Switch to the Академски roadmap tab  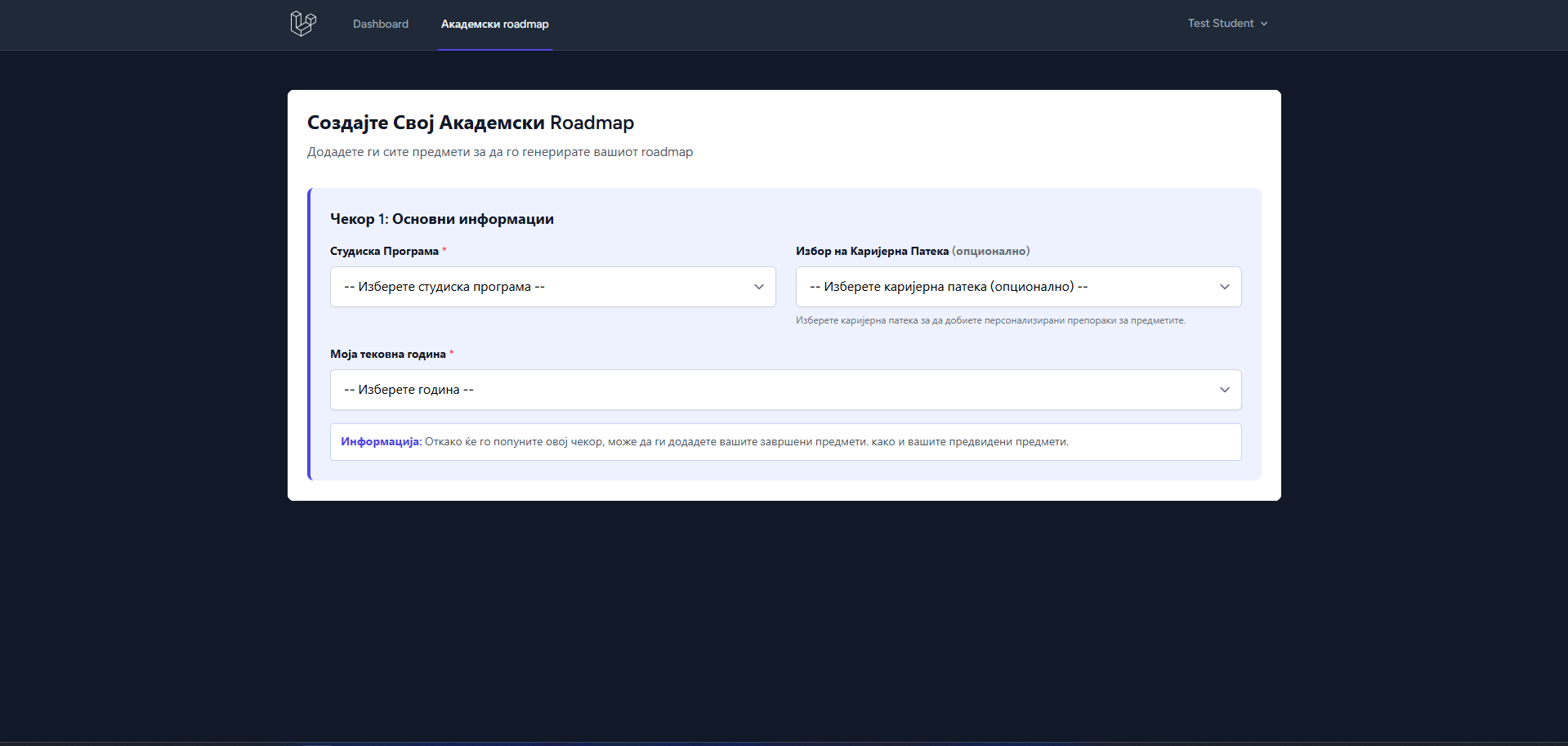point(494,25)
